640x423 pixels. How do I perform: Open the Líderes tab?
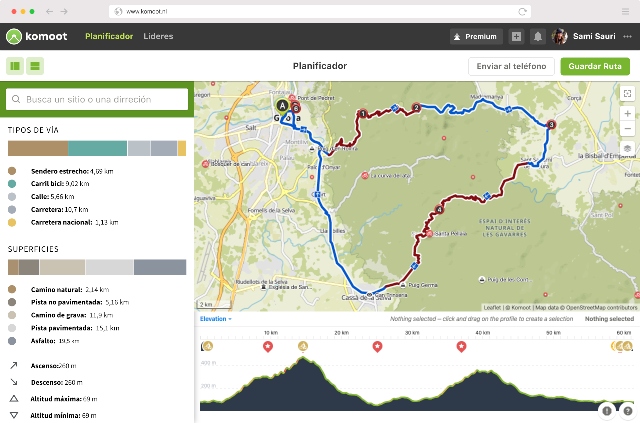coord(158,37)
